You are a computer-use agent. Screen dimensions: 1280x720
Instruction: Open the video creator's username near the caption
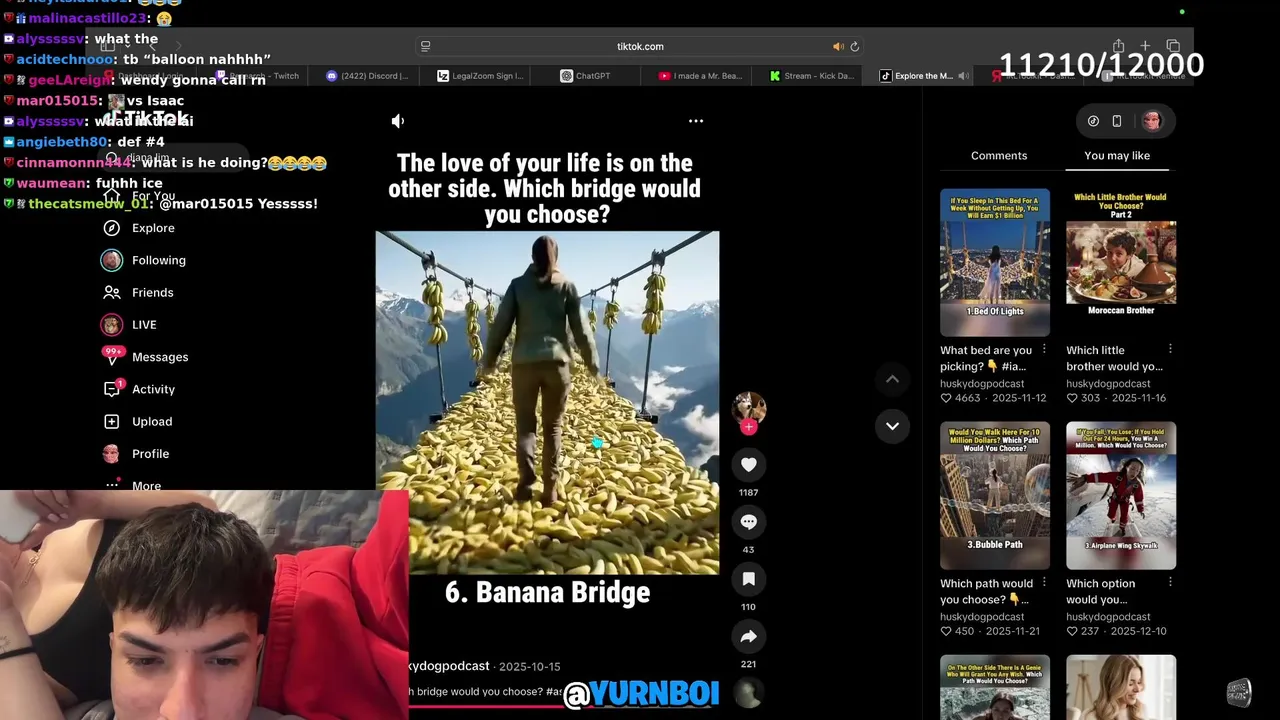[x=450, y=666]
